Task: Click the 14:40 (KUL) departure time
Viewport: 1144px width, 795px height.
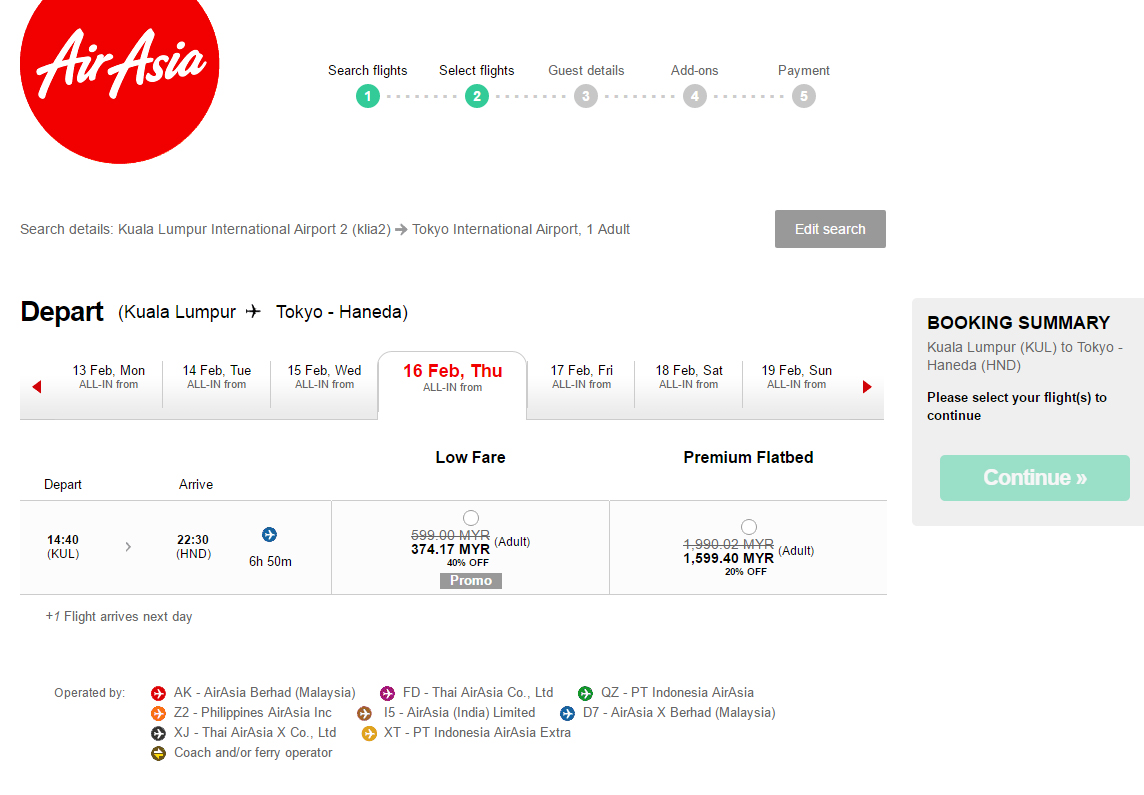Action: pyautogui.click(x=63, y=546)
